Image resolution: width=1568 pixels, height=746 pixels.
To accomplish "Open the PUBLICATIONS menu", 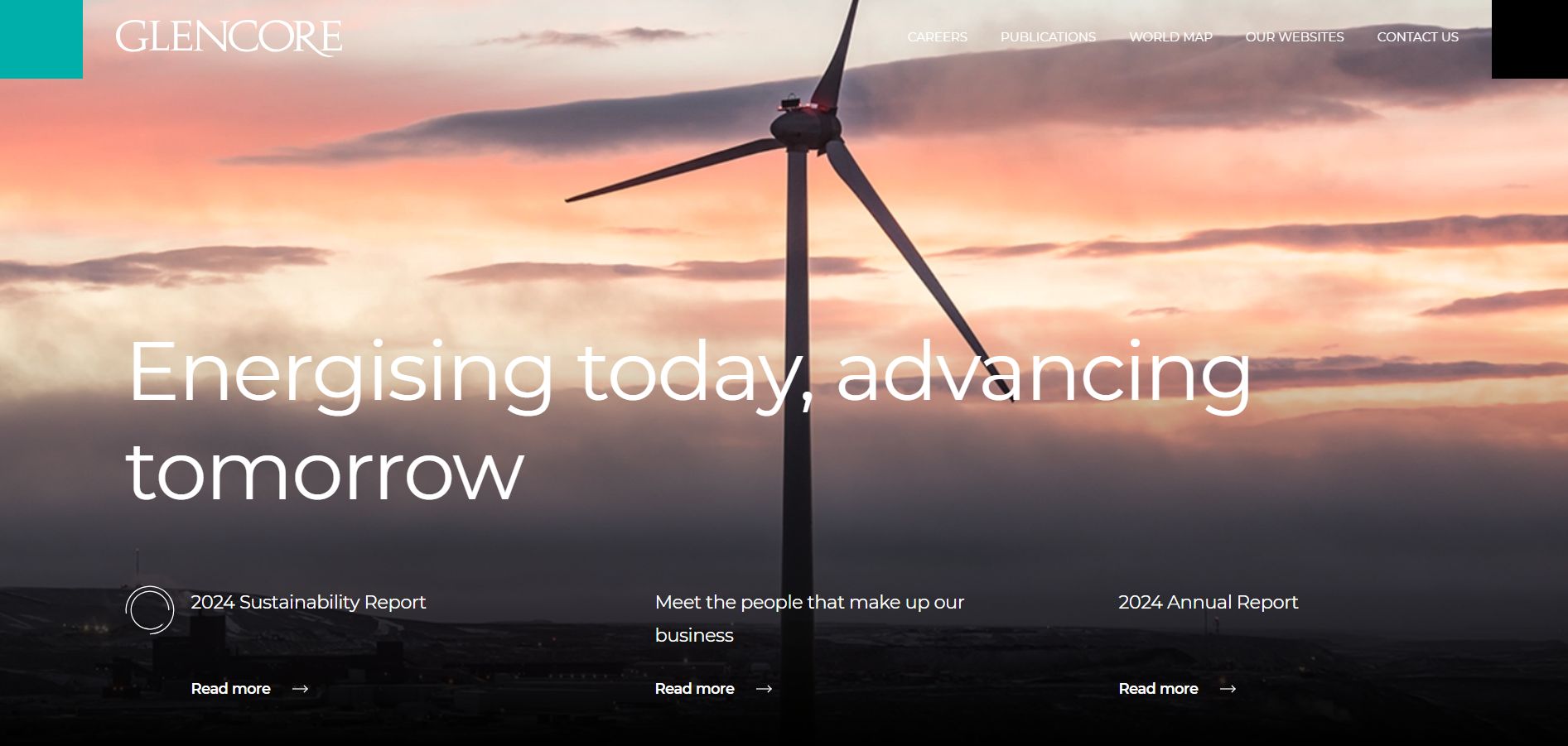I will click(x=1048, y=36).
